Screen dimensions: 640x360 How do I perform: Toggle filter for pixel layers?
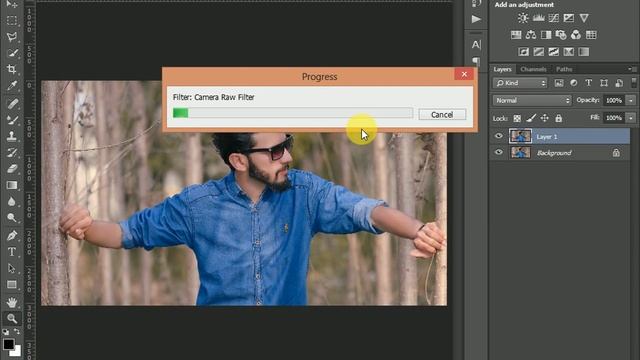559,83
